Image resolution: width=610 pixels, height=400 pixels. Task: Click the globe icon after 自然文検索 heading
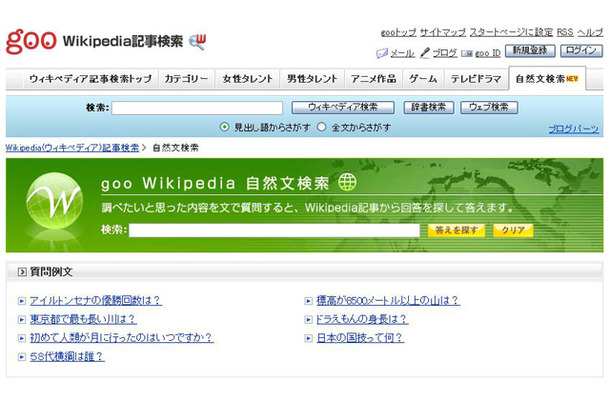(x=347, y=182)
